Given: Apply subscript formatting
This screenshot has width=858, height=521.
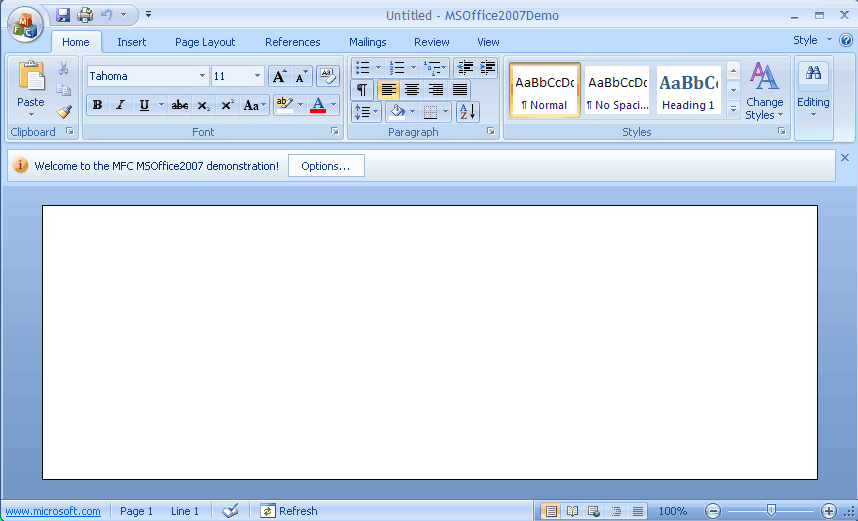Looking at the screenshot, I should coord(204,105).
